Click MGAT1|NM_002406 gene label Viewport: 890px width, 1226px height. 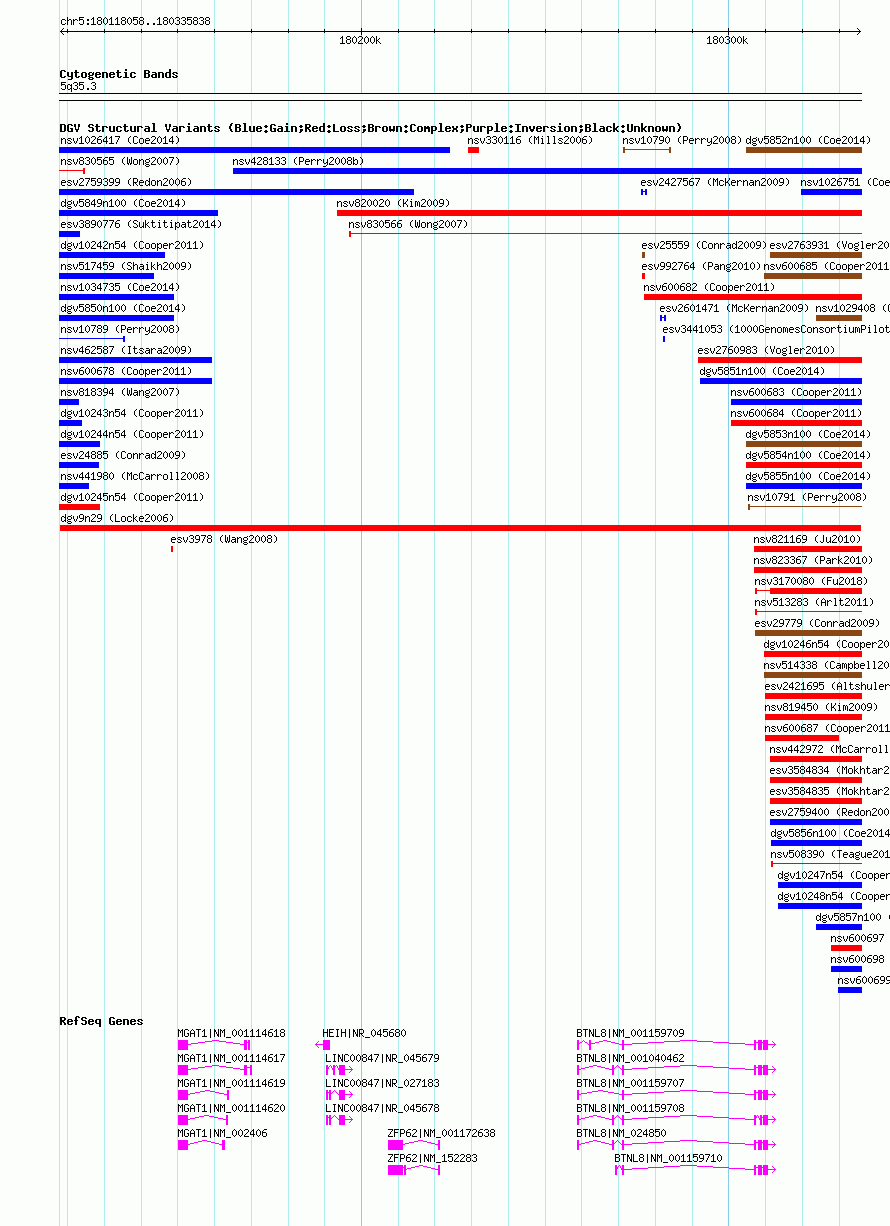(x=222, y=1134)
